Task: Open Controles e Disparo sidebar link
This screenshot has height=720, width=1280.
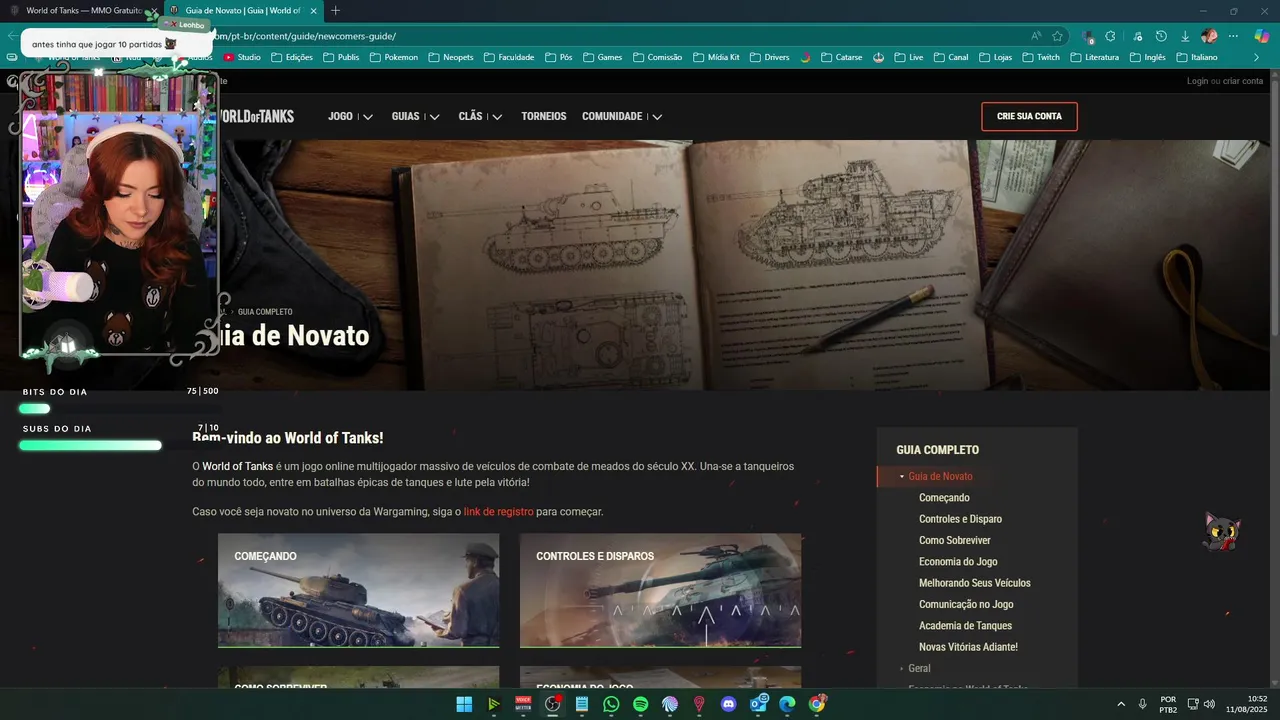Action: pyautogui.click(x=960, y=519)
